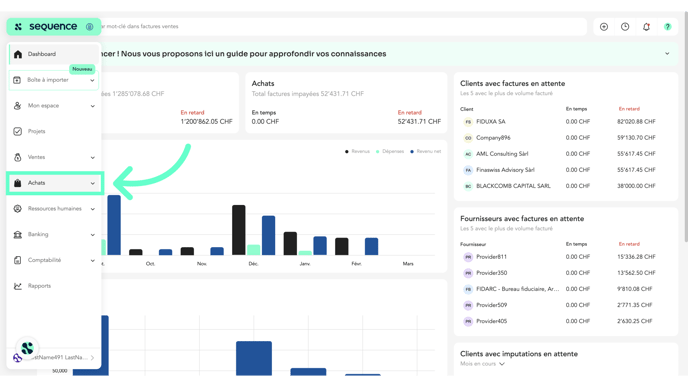Viewport: 688px width, 387px height.
Task: Click the Rapports chart icon
Action: point(18,286)
